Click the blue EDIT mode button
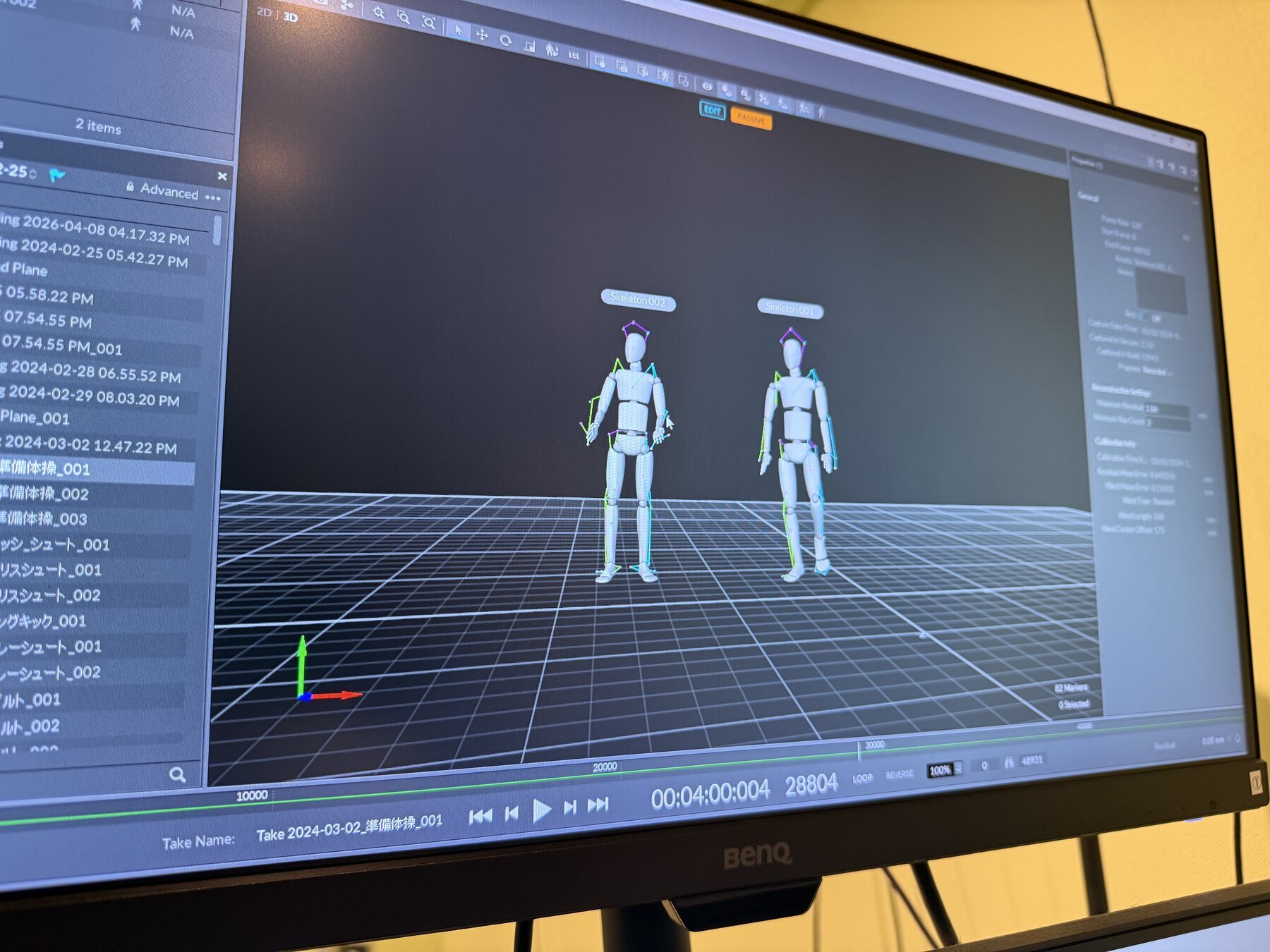1270x952 pixels. pos(712,111)
